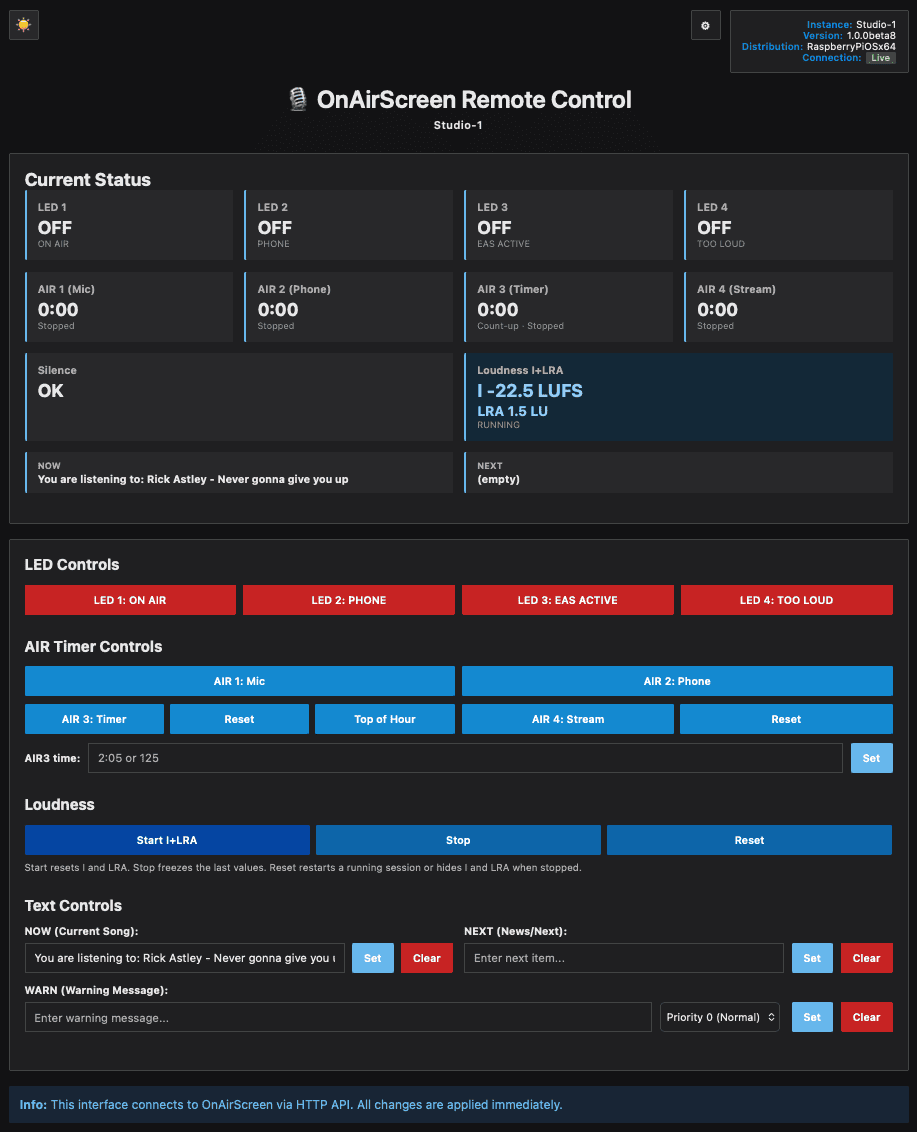
Task: Clear the NOW current song text
Action: (427, 958)
